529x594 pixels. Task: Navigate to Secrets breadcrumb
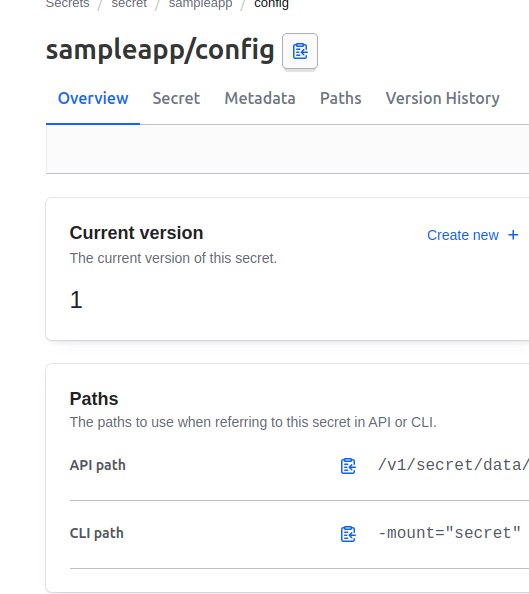(67, 4)
